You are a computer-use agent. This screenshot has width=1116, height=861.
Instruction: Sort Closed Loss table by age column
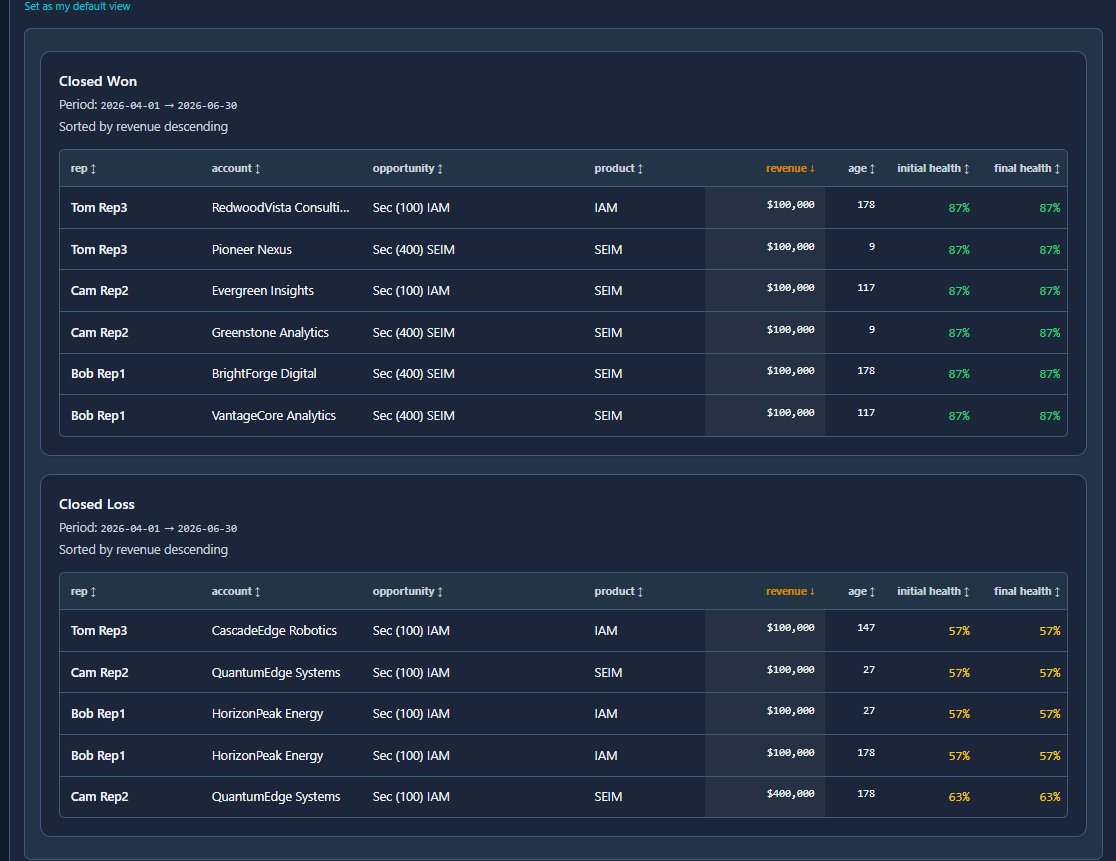click(x=861, y=592)
